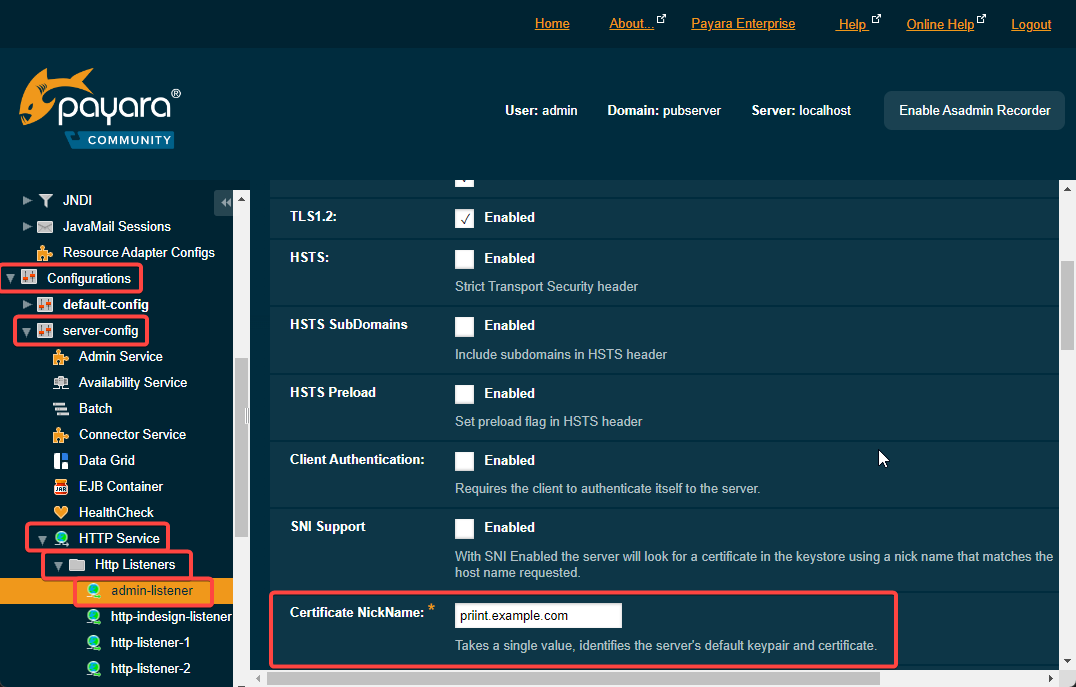Open the Payara Enterprise link

[x=743, y=24]
